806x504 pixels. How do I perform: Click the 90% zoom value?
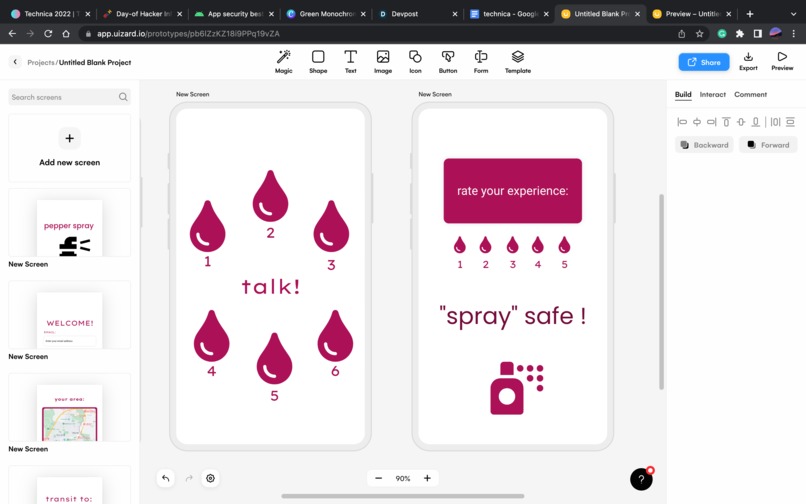403,478
